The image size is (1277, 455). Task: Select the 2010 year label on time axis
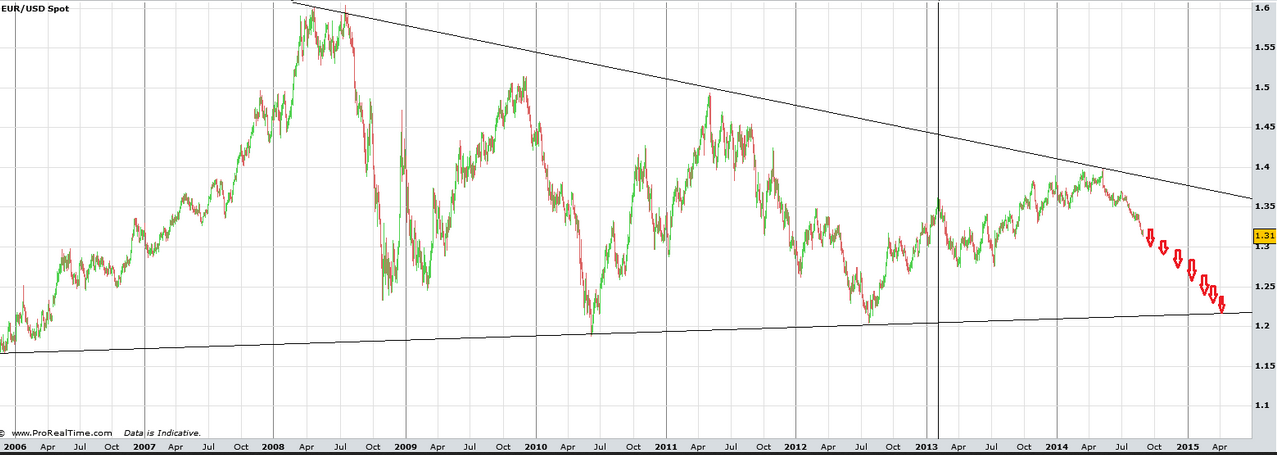(x=535, y=446)
